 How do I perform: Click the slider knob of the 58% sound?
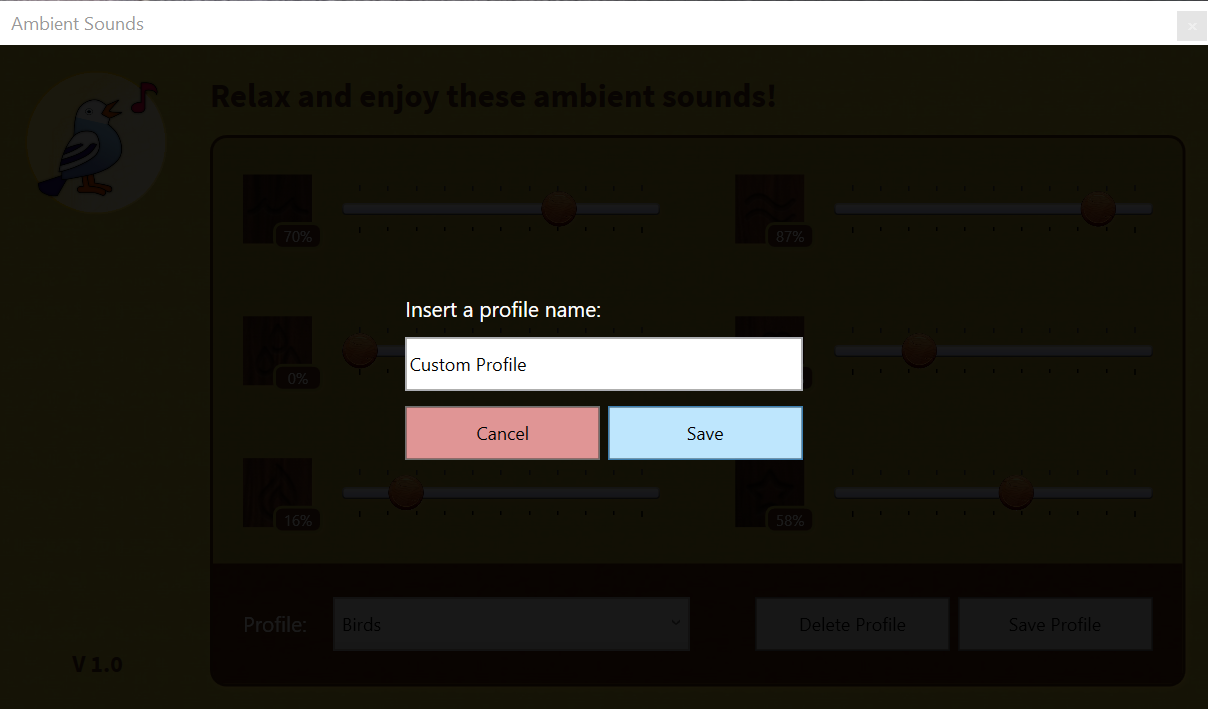click(x=1016, y=492)
